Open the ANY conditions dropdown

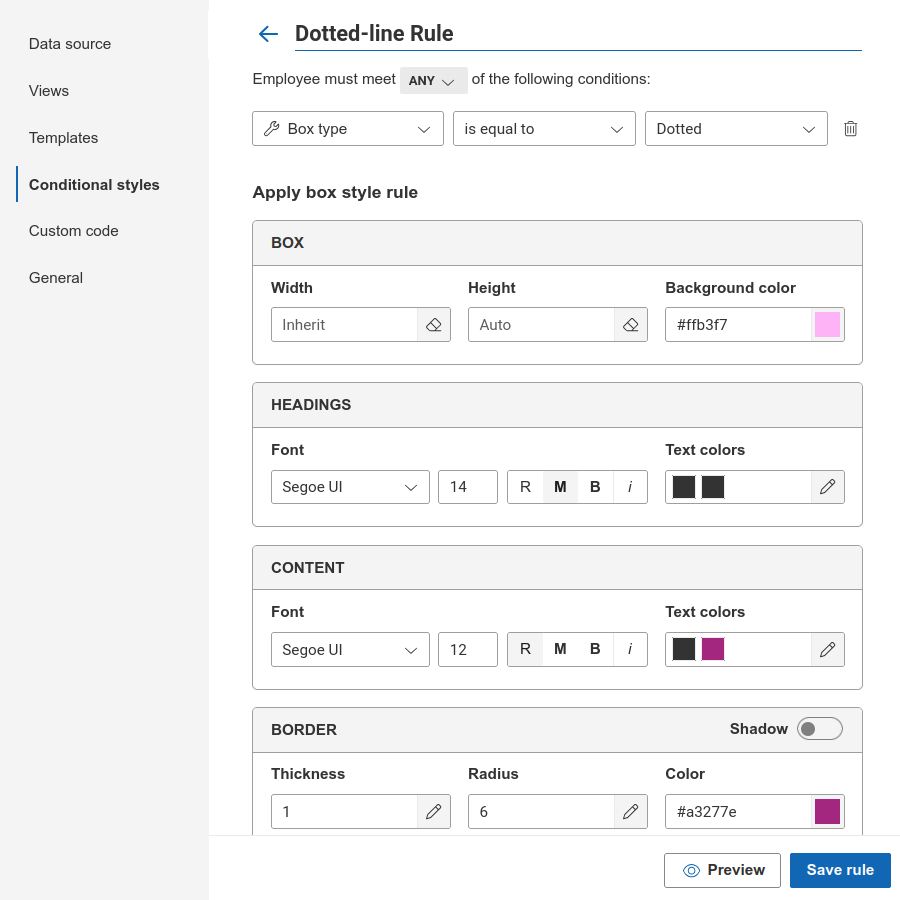click(433, 80)
